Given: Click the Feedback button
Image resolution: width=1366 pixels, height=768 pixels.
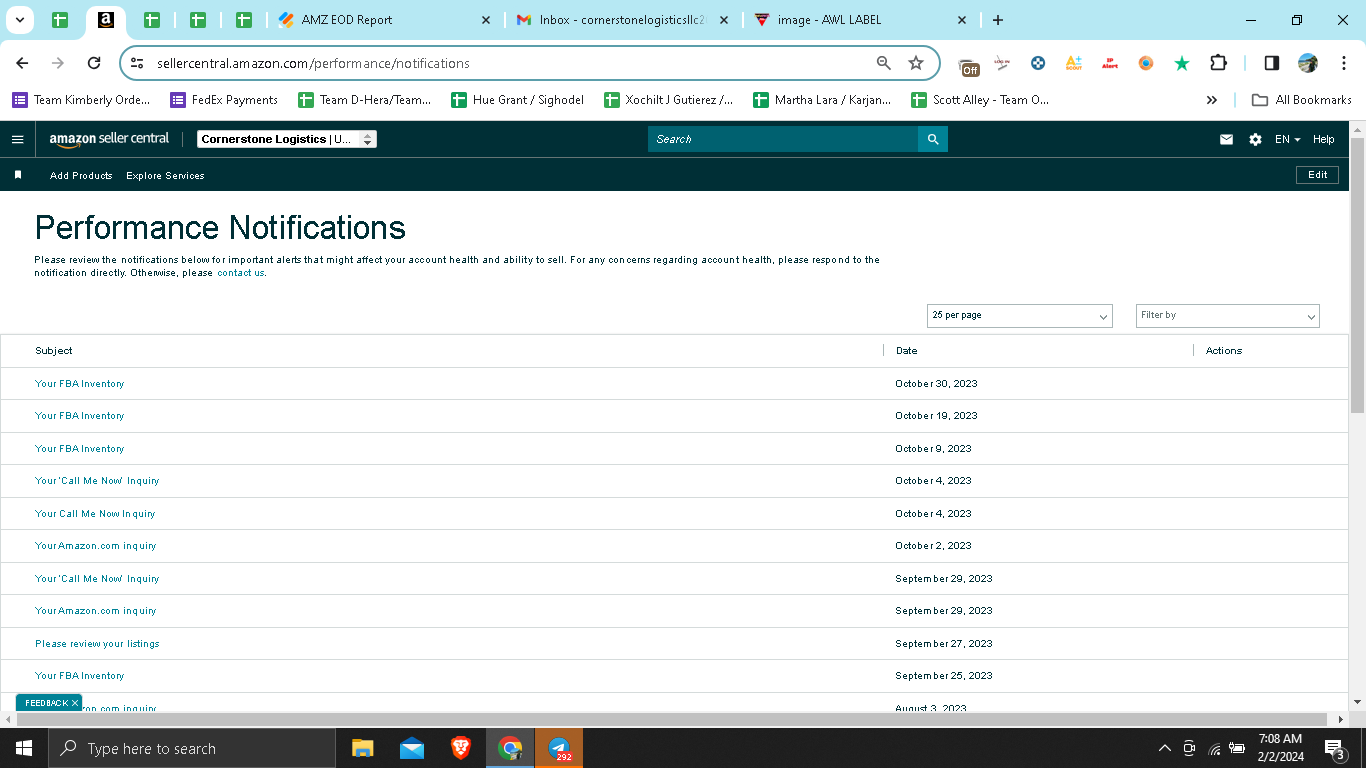Looking at the screenshot, I should tap(47, 703).
